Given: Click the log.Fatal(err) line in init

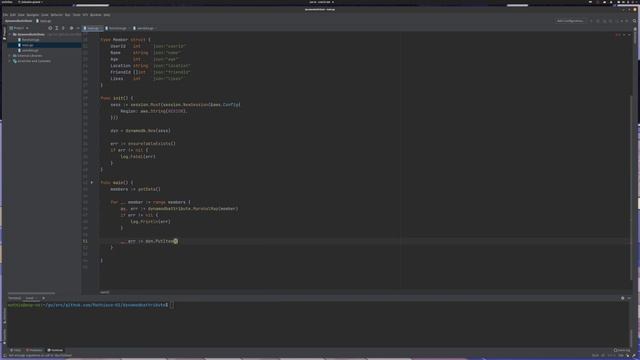Looking at the screenshot, I should (x=138, y=156).
